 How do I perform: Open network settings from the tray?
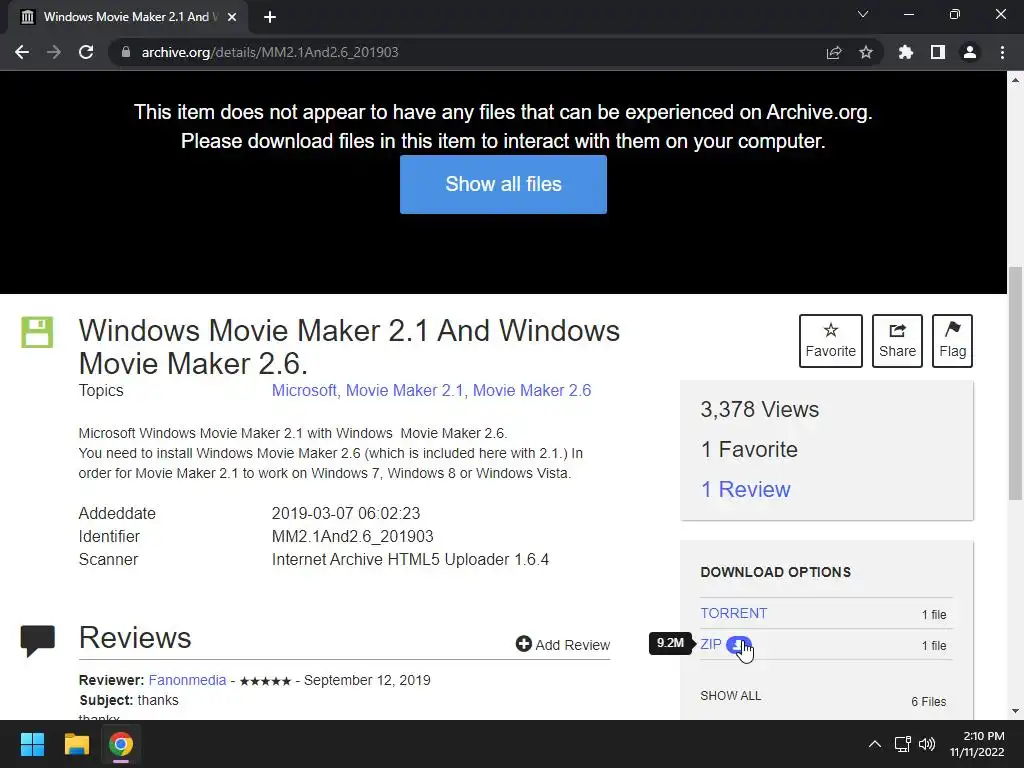point(903,744)
